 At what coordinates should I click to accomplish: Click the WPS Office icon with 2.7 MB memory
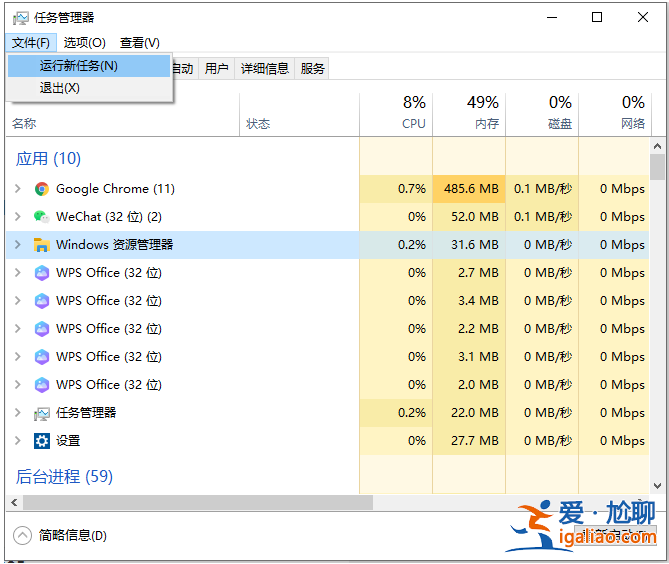click(41, 273)
